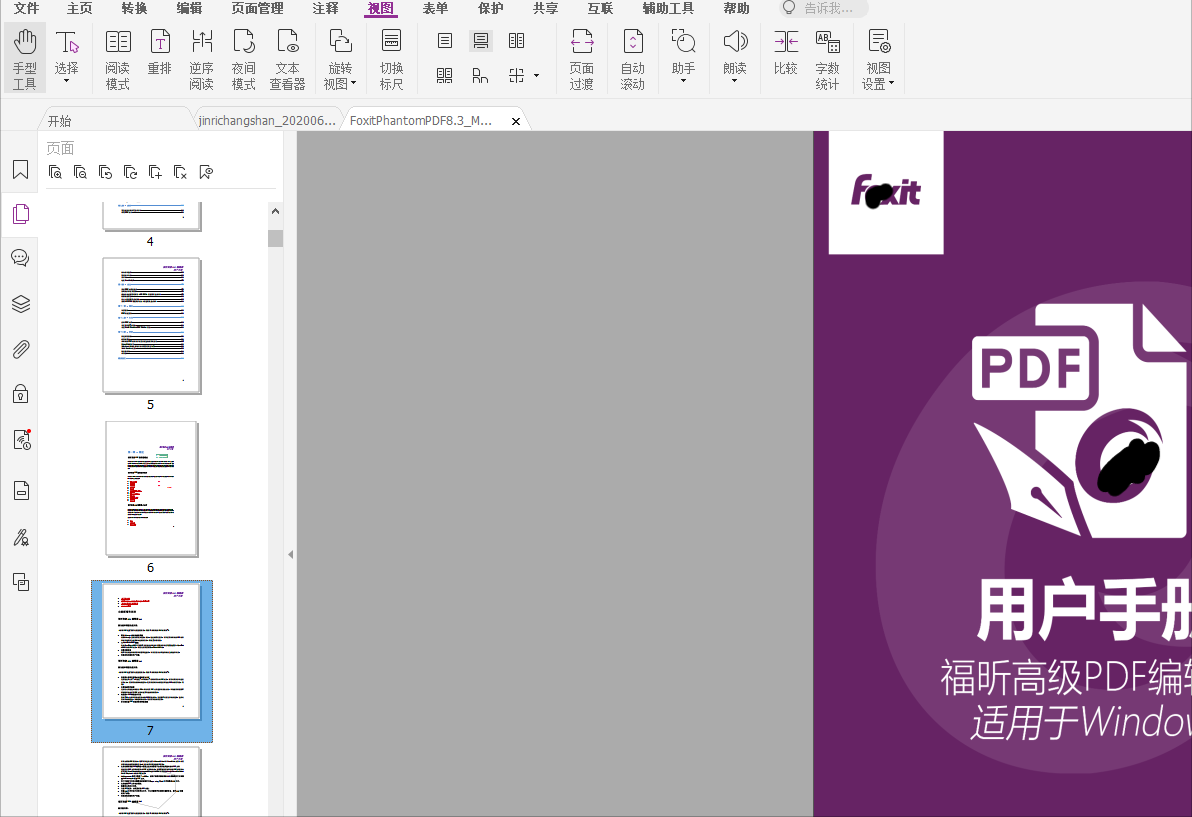Select continuous facing view layout
The image size is (1192, 817).
point(445,75)
